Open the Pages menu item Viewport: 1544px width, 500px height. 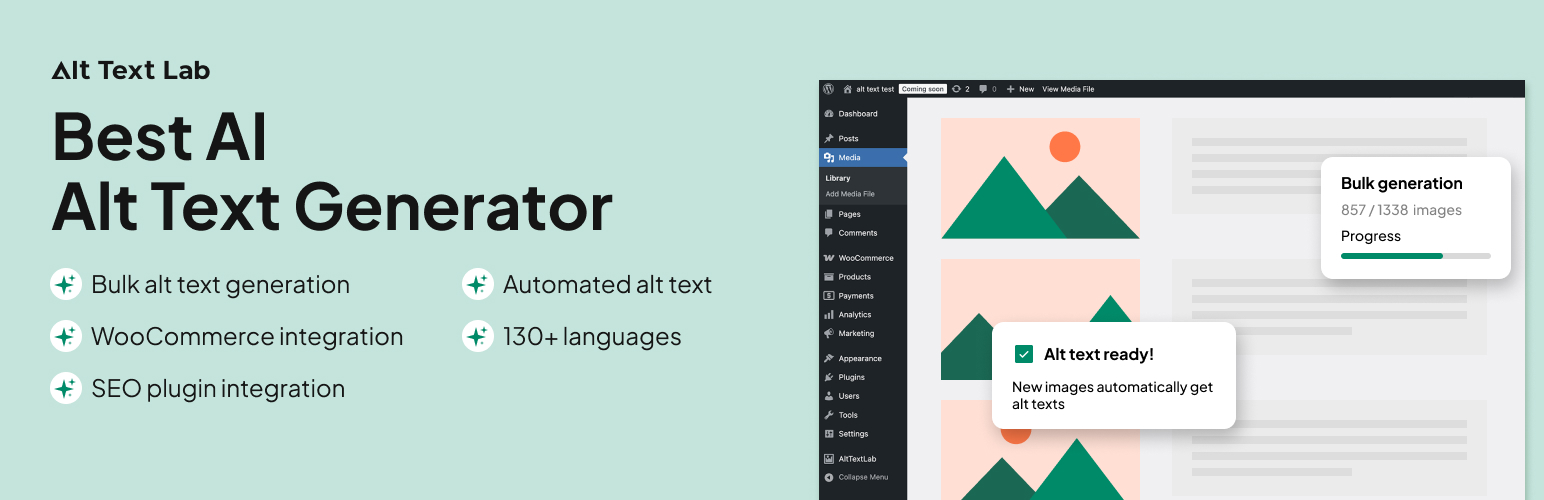click(x=863, y=214)
